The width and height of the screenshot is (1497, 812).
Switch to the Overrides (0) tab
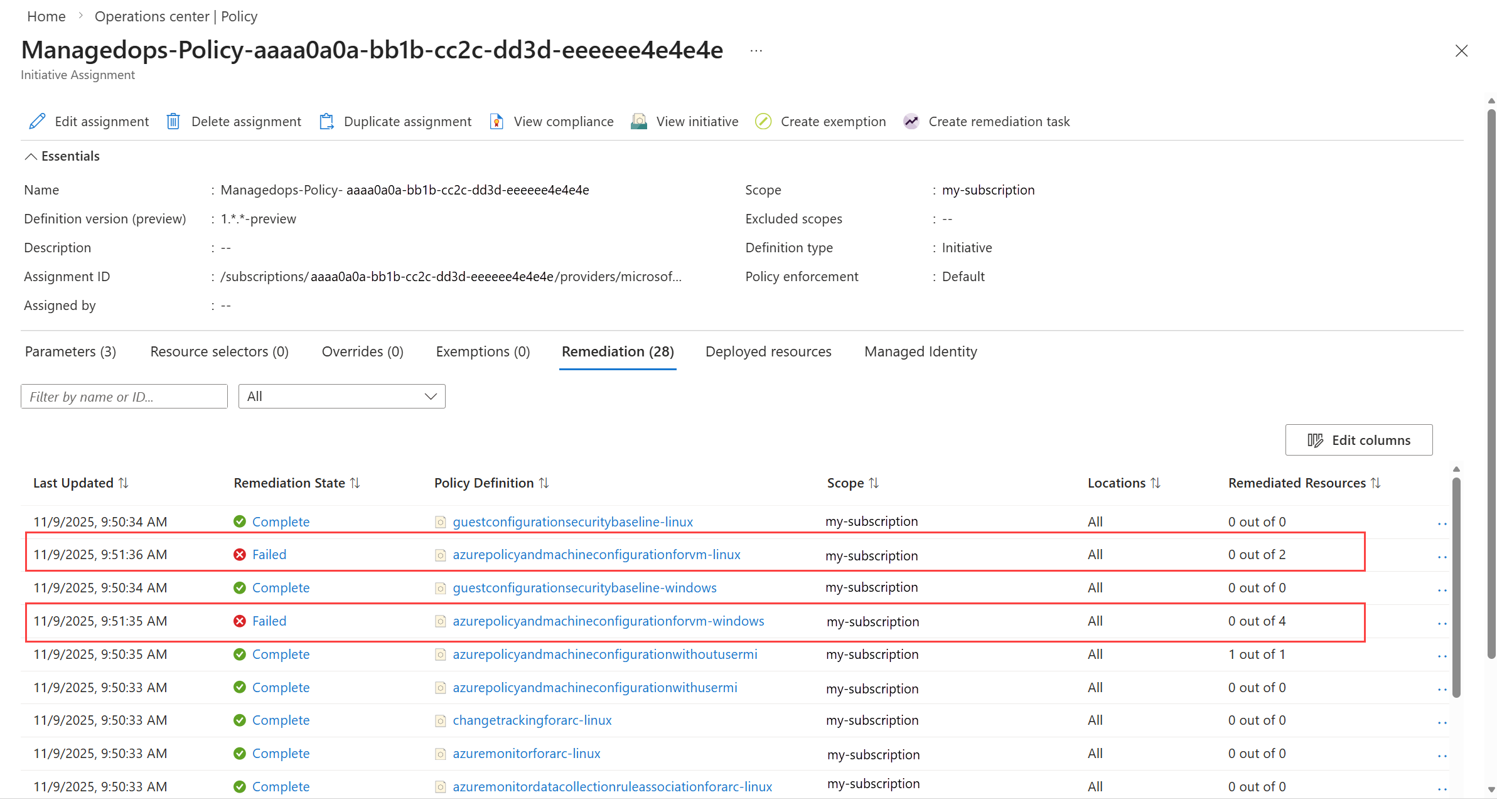pyautogui.click(x=363, y=351)
